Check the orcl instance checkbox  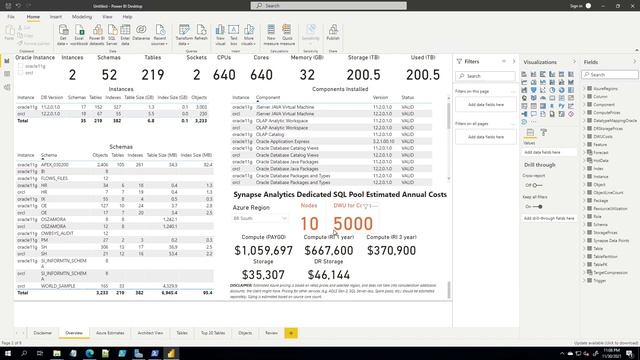tap(20, 73)
